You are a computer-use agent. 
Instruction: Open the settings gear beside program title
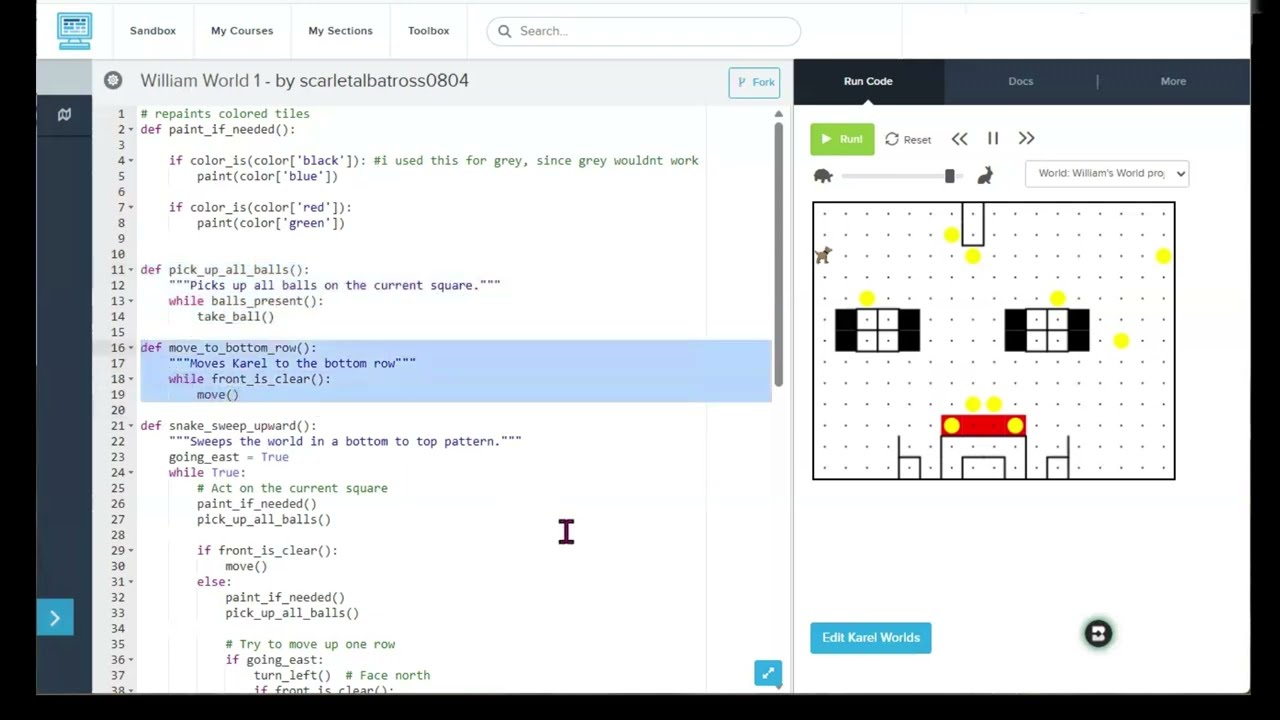pos(113,81)
